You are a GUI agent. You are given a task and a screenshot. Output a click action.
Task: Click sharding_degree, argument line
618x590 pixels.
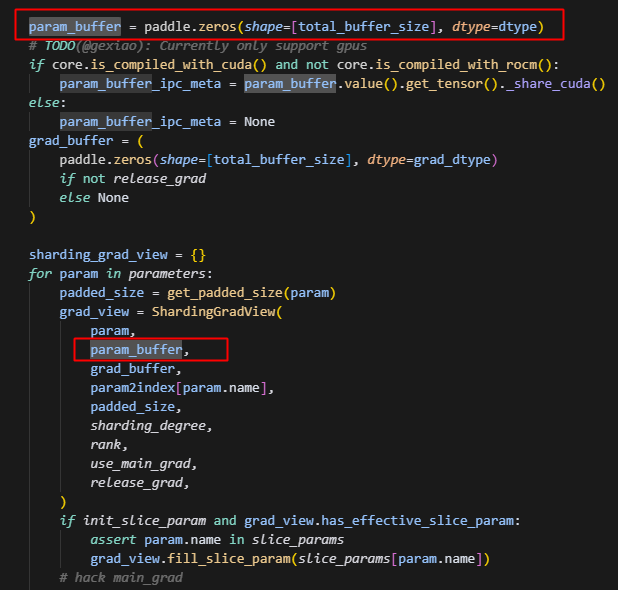pyautogui.click(x=151, y=426)
